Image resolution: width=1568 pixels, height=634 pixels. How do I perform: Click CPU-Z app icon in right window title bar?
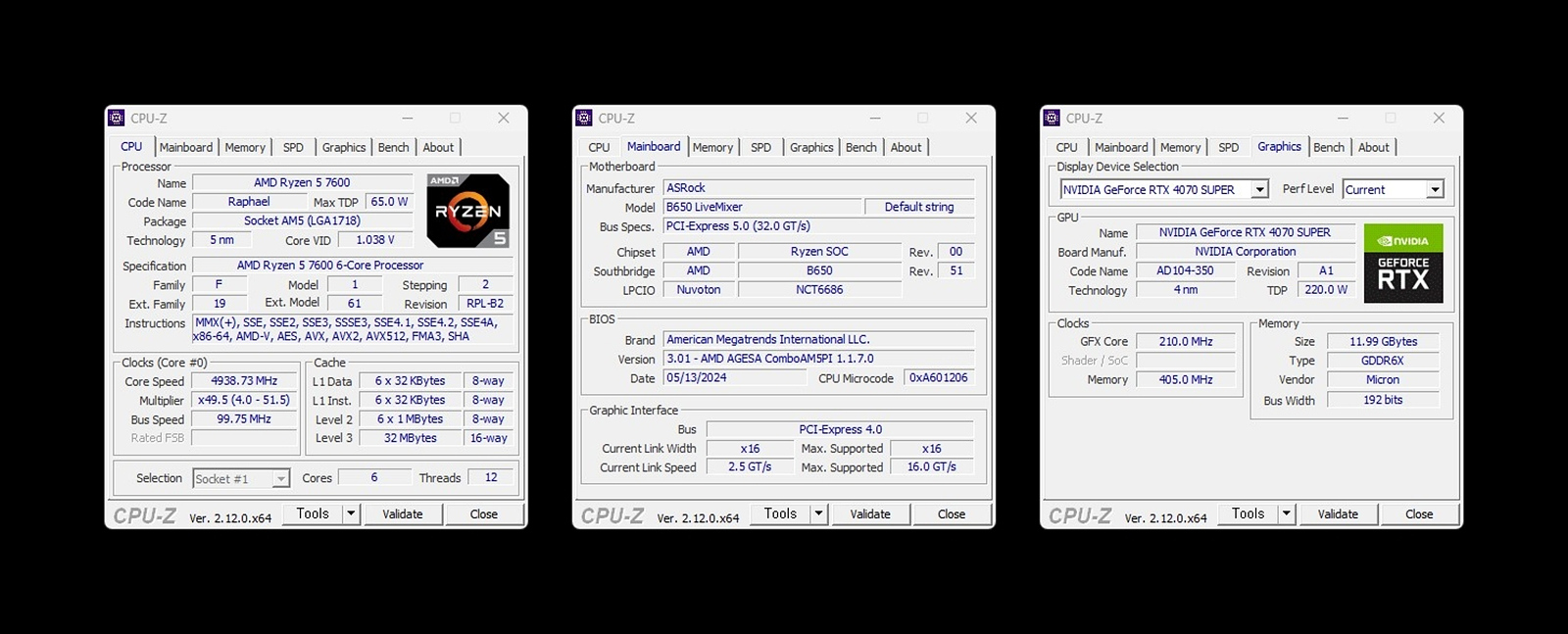coord(1052,118)
